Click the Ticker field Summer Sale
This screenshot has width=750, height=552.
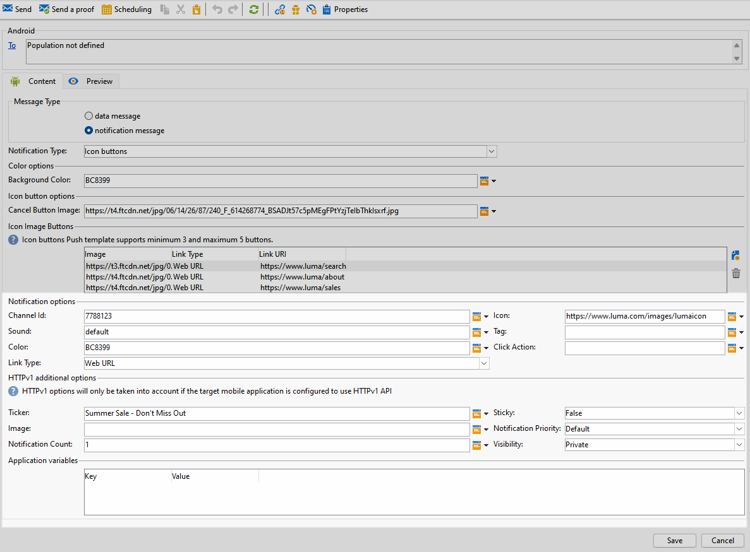point(276,413)
